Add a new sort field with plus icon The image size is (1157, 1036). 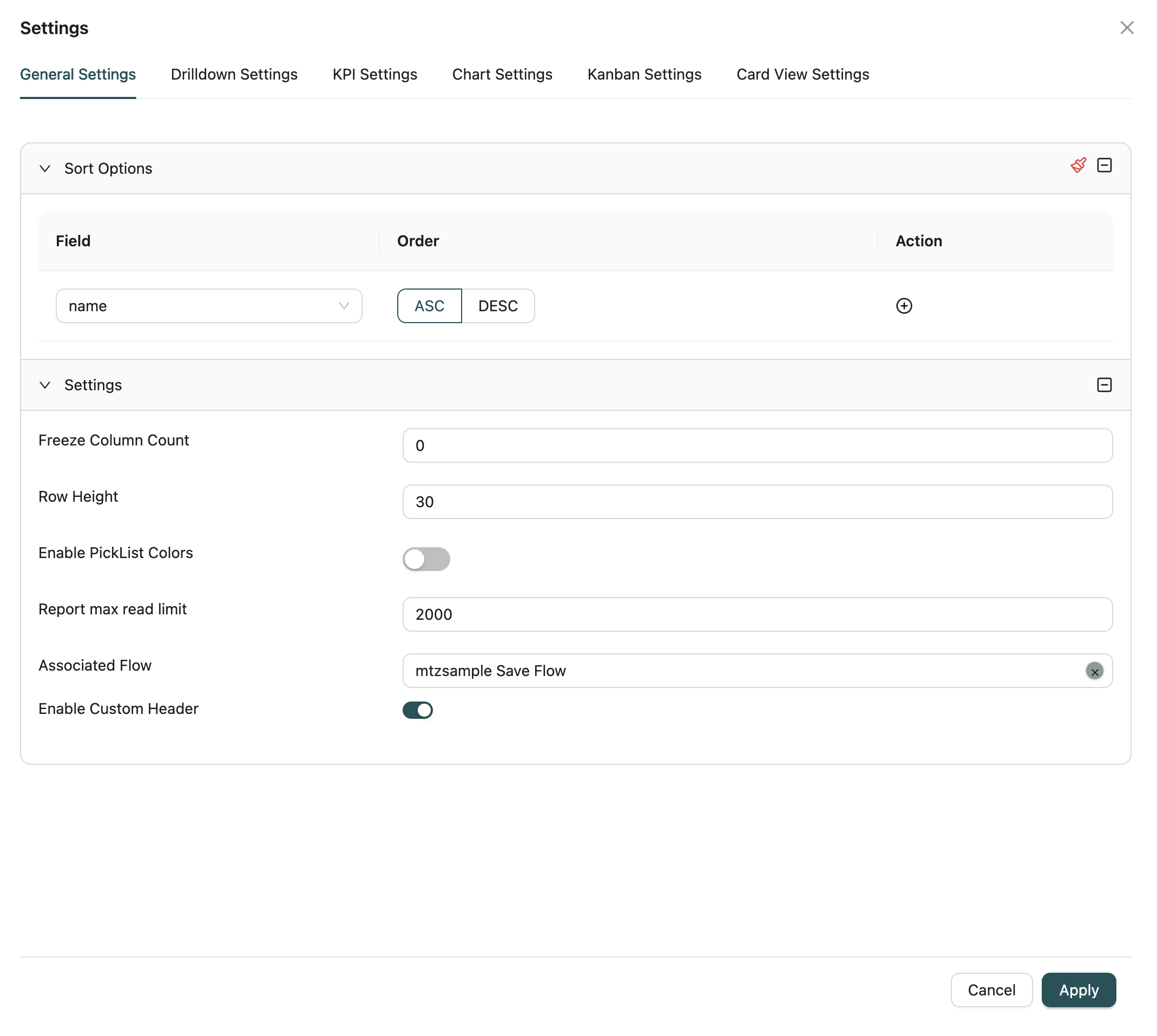904,306
